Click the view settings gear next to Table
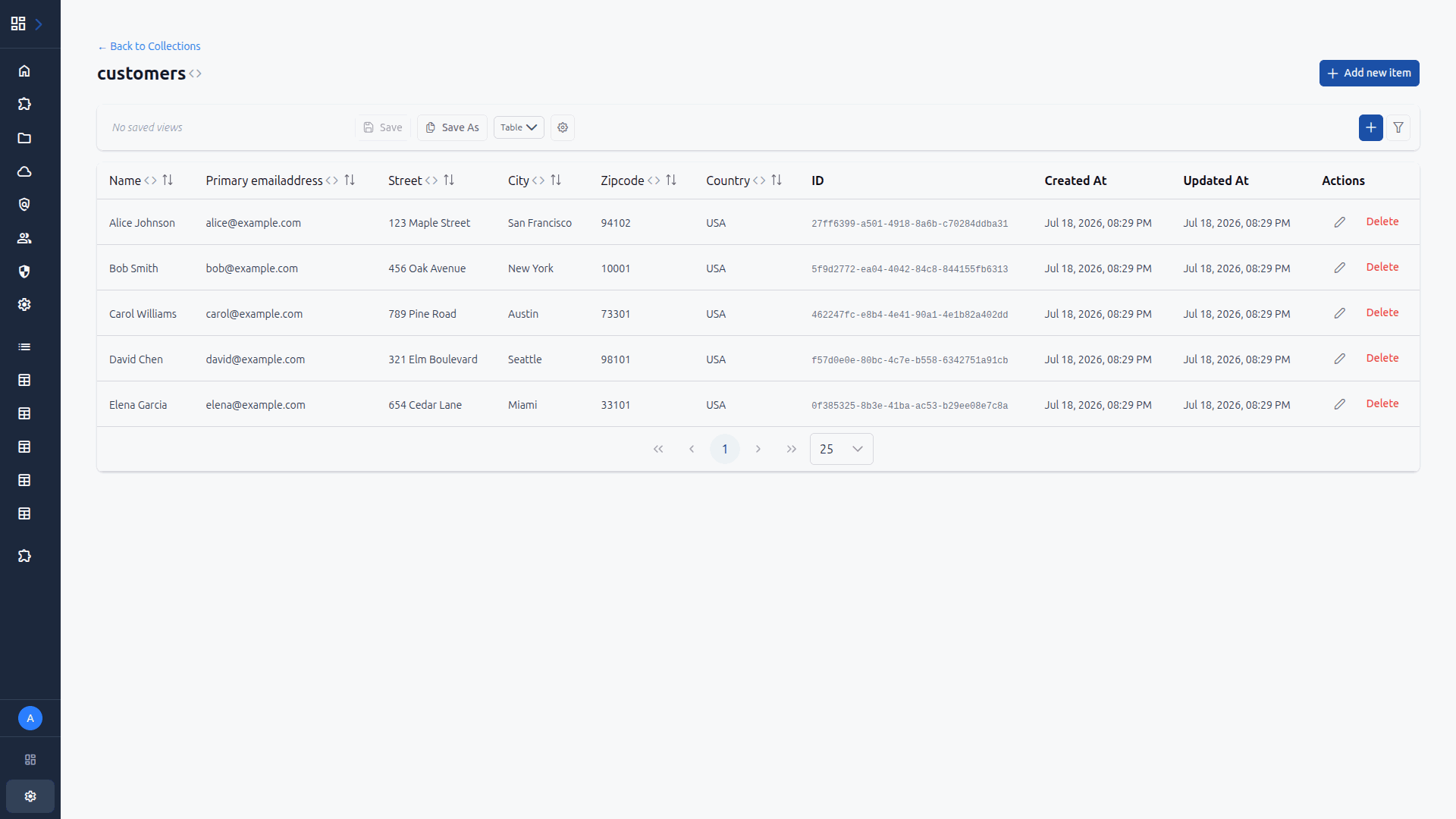The width and height of the screenshot is (1456, 819). [563, 127]
